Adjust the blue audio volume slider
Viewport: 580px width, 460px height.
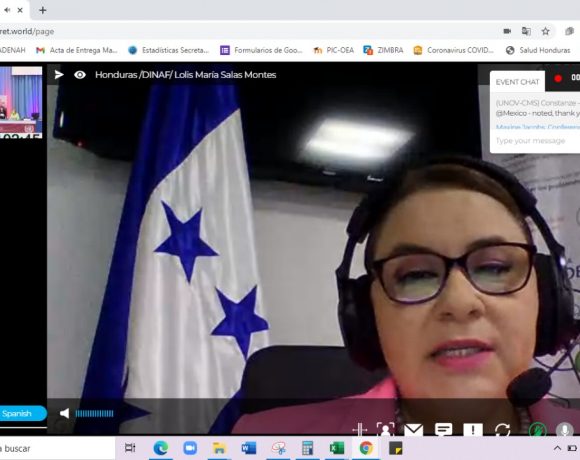[x=94, y=414]
